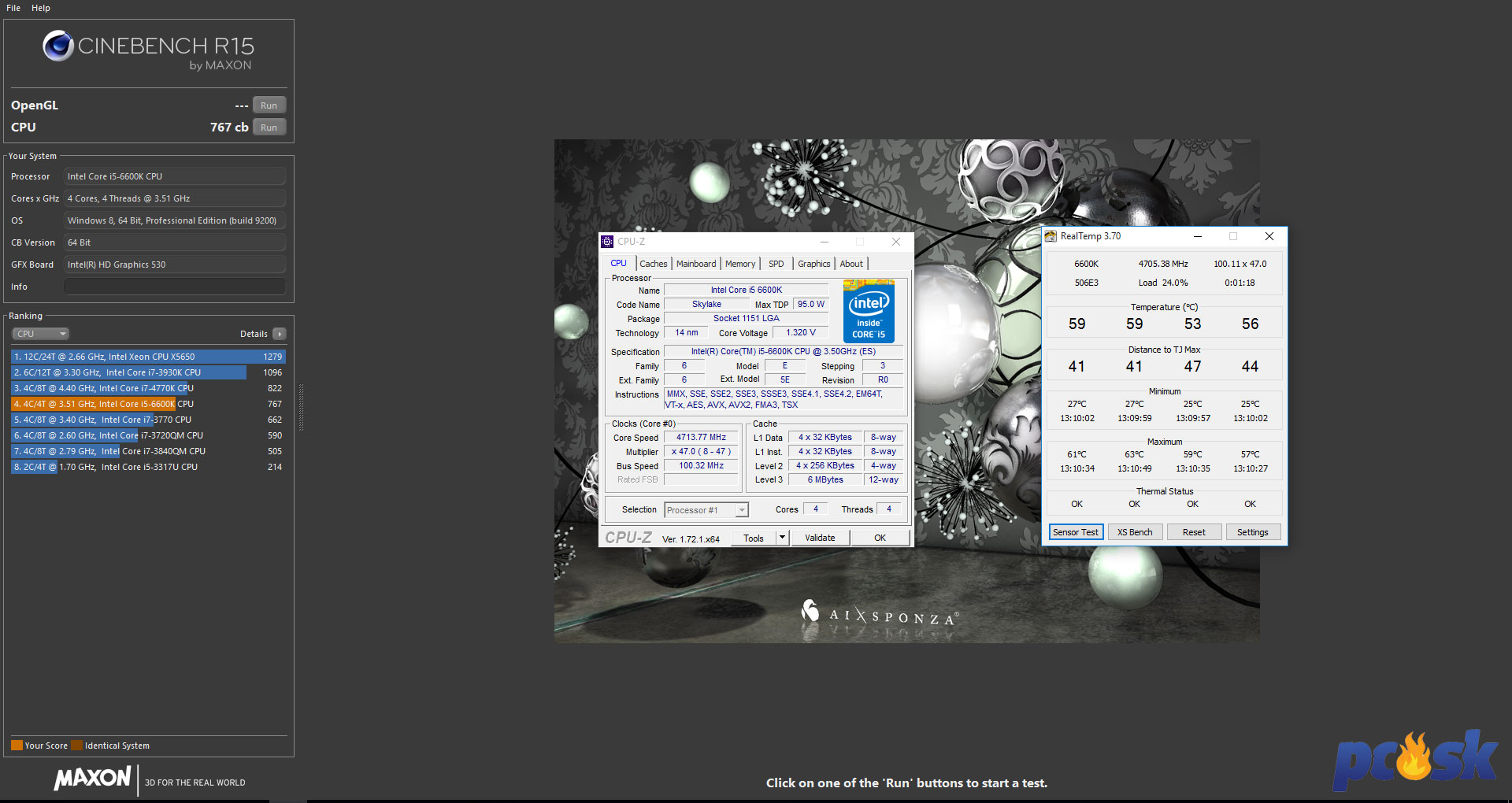
Task: Click the Identical System legend swatch
Action: (x=76, y=746)
